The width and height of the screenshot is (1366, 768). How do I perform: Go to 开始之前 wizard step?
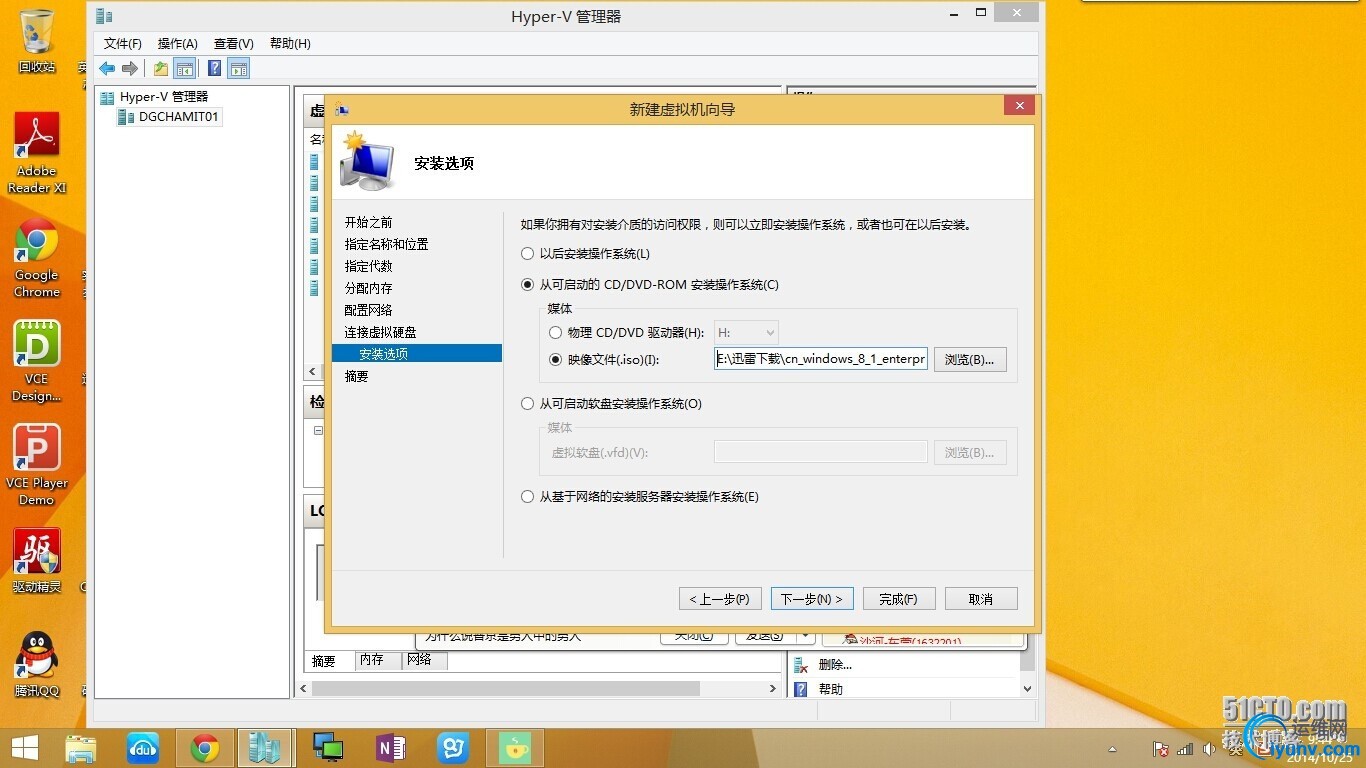[369, 222]
